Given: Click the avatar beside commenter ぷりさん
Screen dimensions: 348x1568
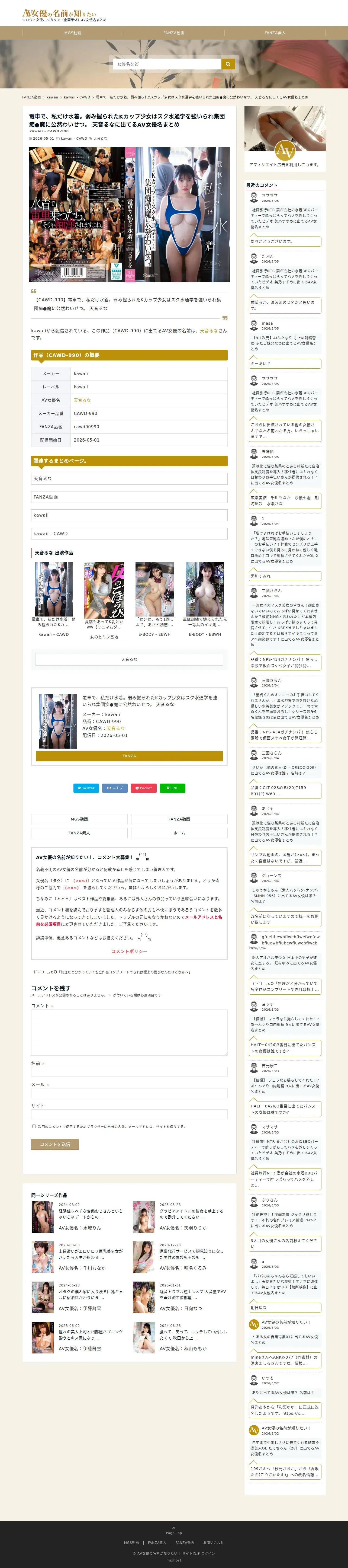Looking at the screenshot, I should coord(254,1202).
